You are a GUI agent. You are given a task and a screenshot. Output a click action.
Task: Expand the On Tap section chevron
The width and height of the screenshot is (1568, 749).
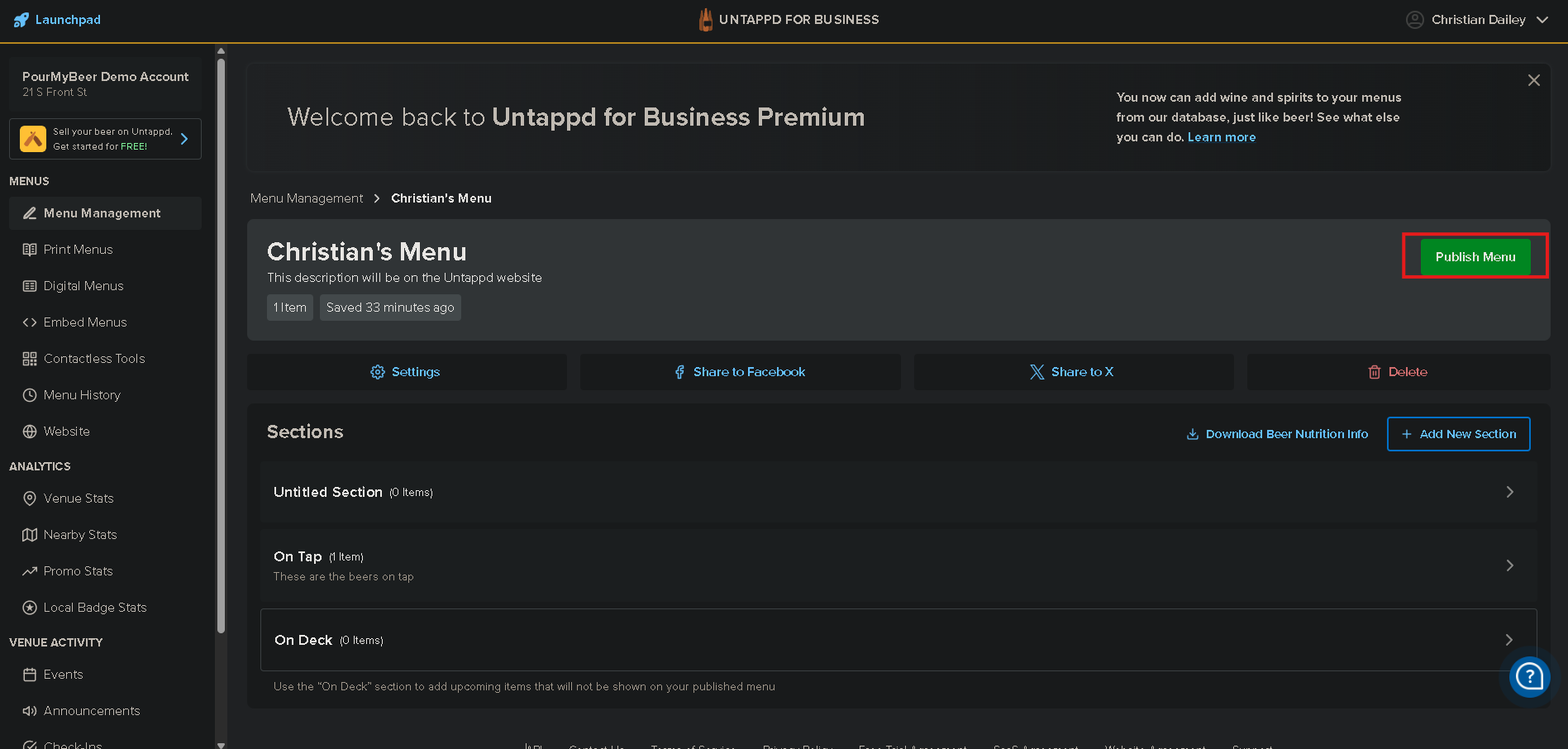[1509, 565]
